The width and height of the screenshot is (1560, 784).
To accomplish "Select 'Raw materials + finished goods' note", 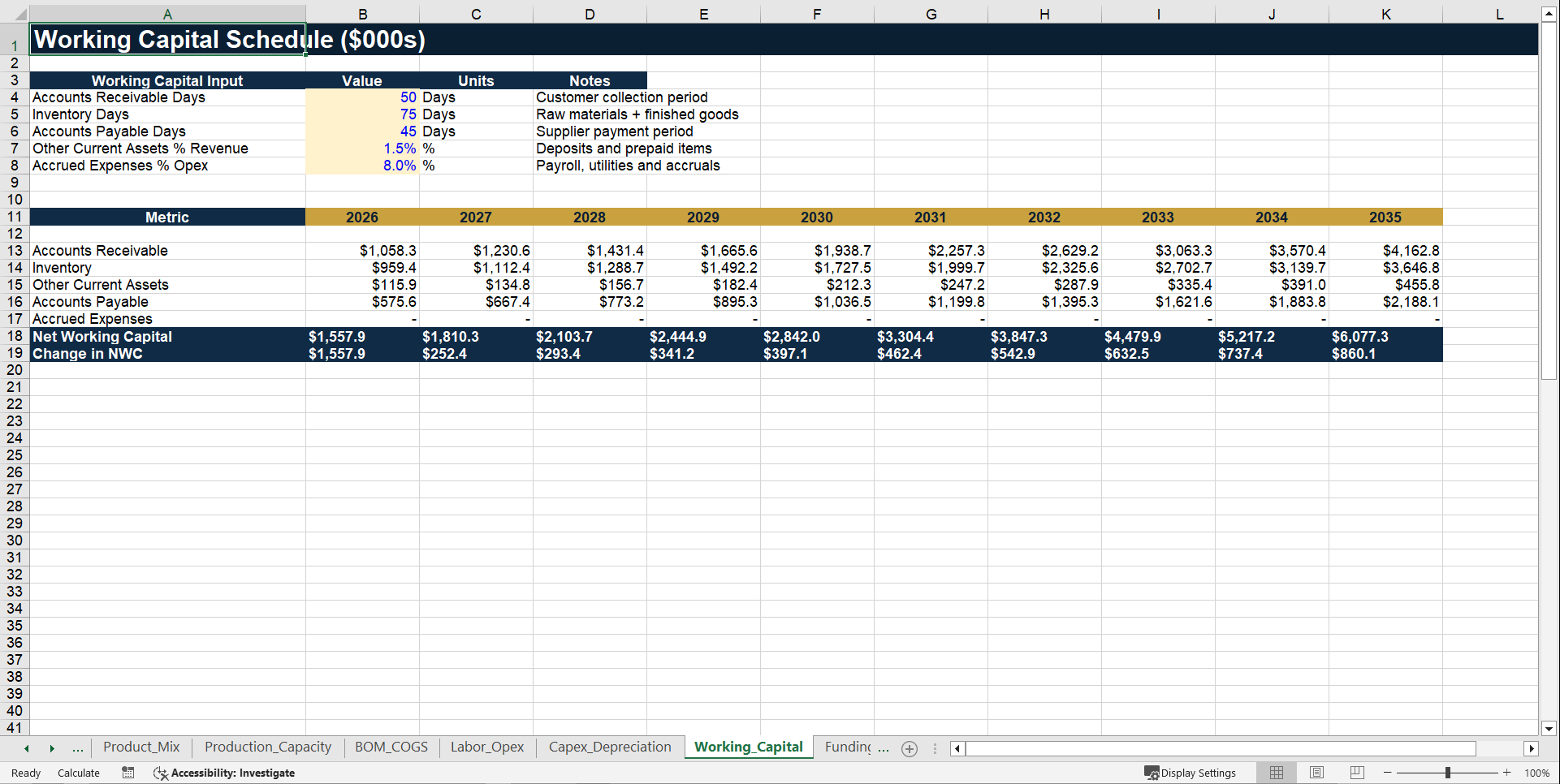I will point(637,114).
